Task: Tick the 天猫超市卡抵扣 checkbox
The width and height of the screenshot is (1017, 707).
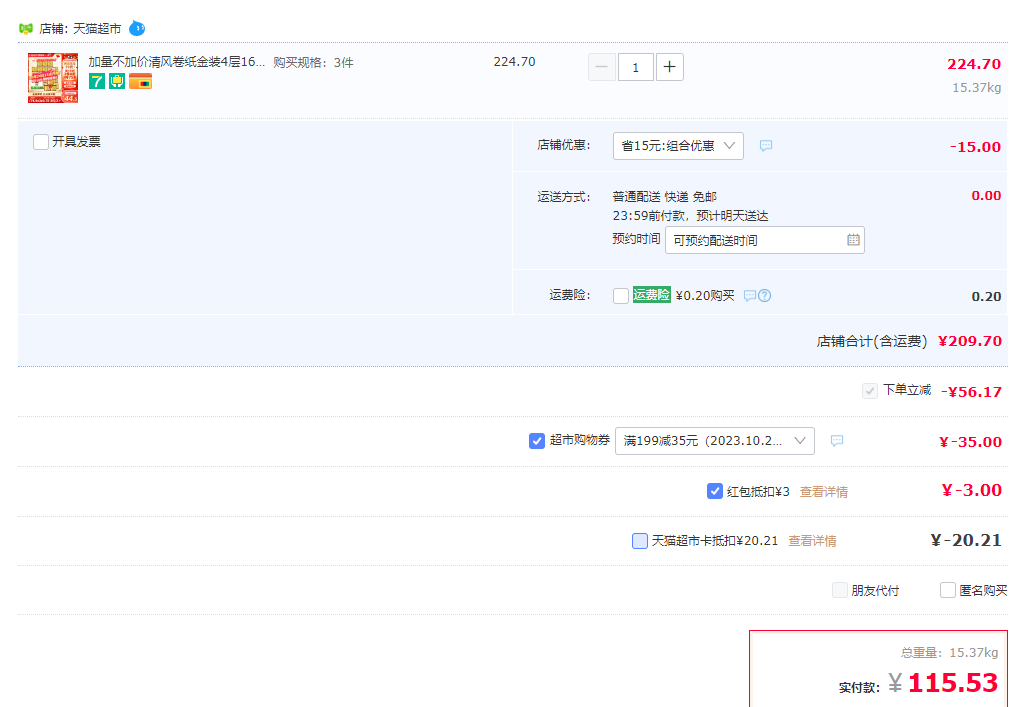Action: [x=640, y=541]
